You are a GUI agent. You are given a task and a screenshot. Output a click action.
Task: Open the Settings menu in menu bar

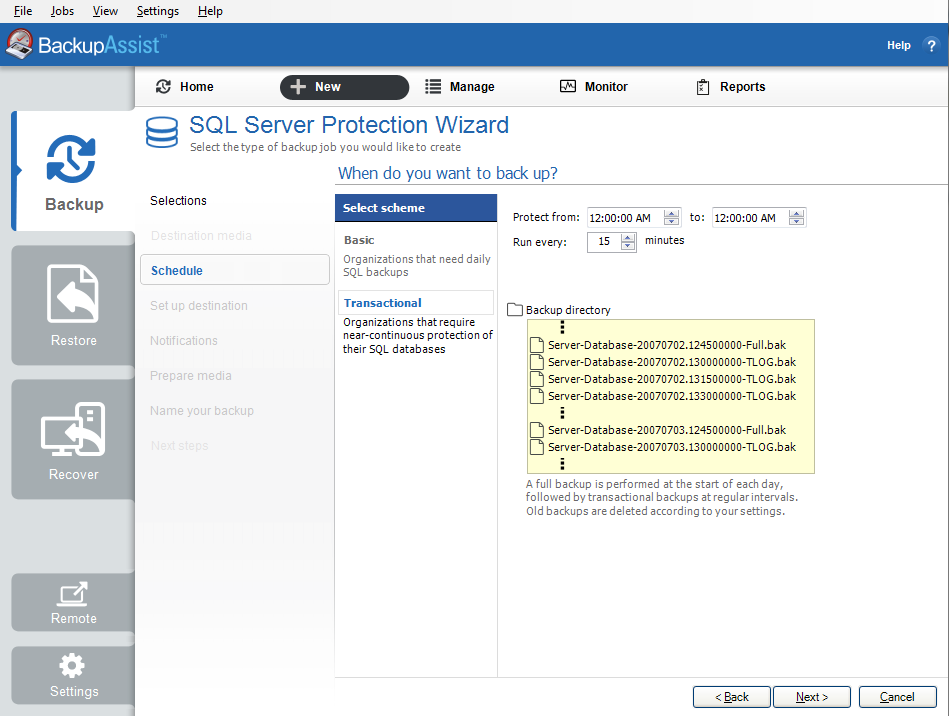point(157,11)
